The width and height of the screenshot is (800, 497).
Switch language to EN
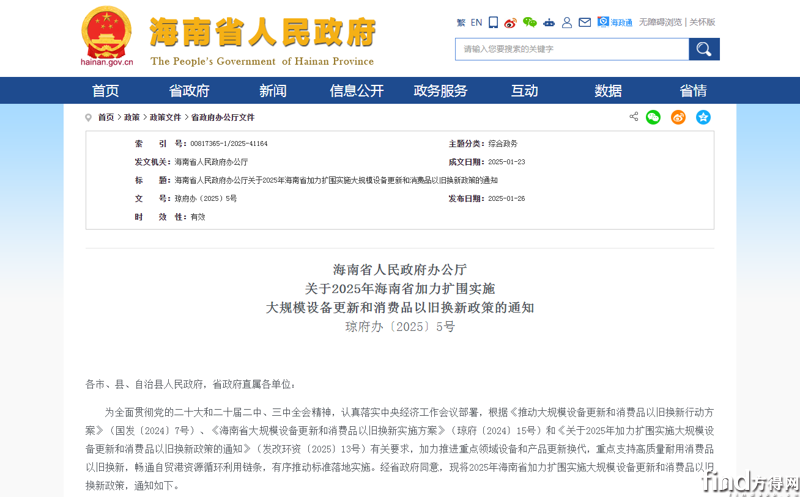pyautogui.click(x=476, y=22)
